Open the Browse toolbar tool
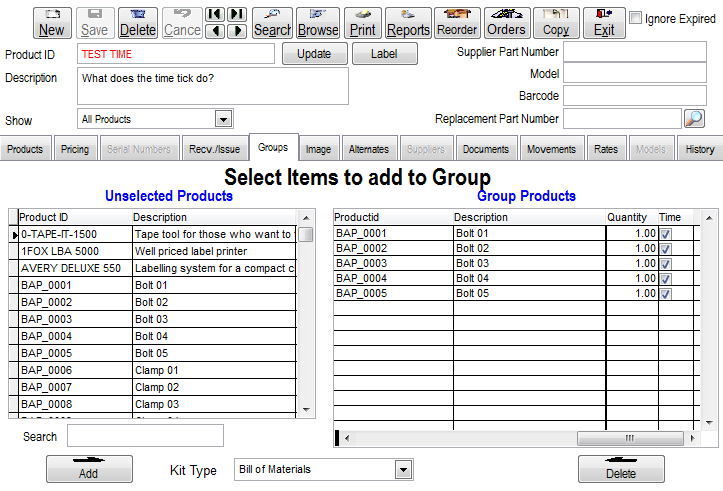 (x=318, y=22)
